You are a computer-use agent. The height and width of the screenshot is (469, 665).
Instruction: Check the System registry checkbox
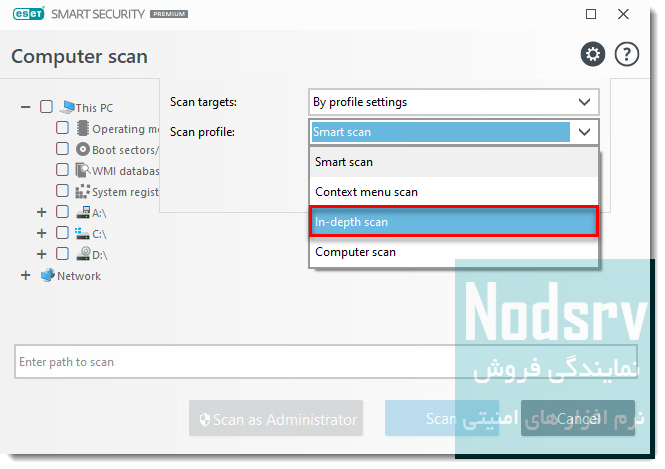(x=62, y=191)
